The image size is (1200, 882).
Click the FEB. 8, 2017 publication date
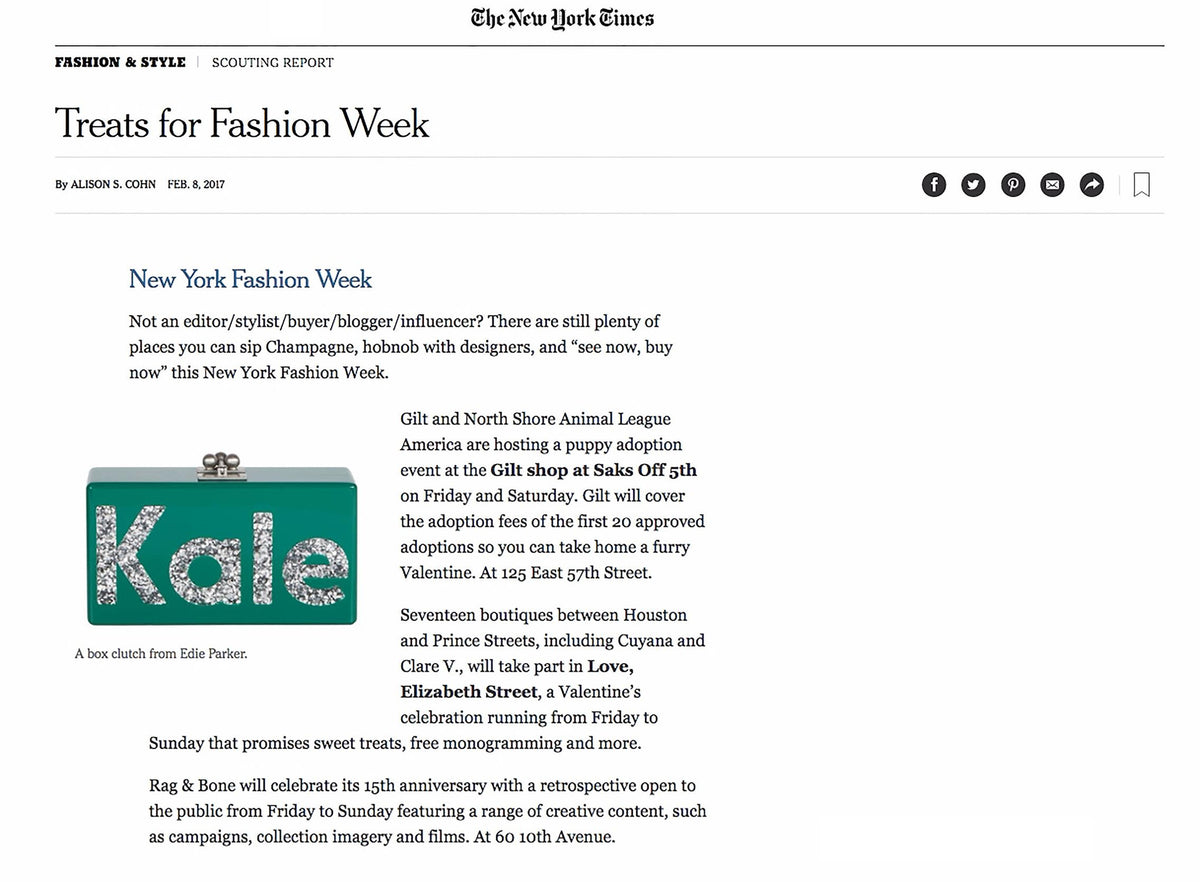pyautogui.click(x=197, y=184)
